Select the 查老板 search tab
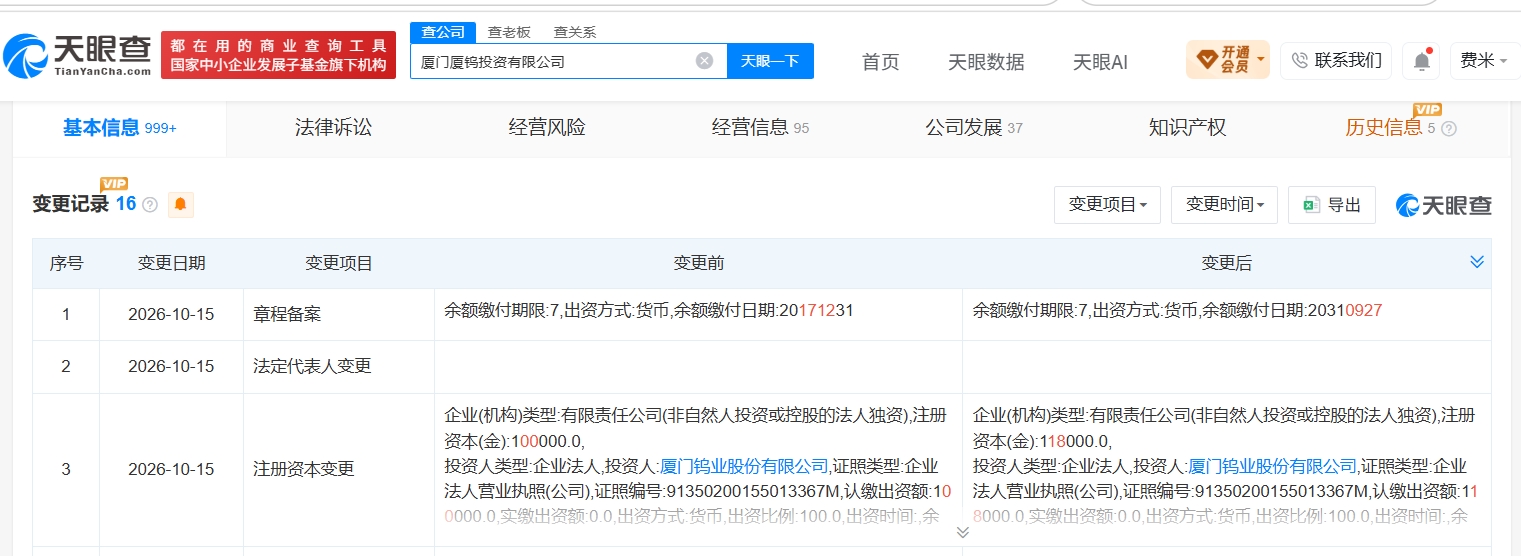Screen dimensions: 1521x556 click(509, 32)
